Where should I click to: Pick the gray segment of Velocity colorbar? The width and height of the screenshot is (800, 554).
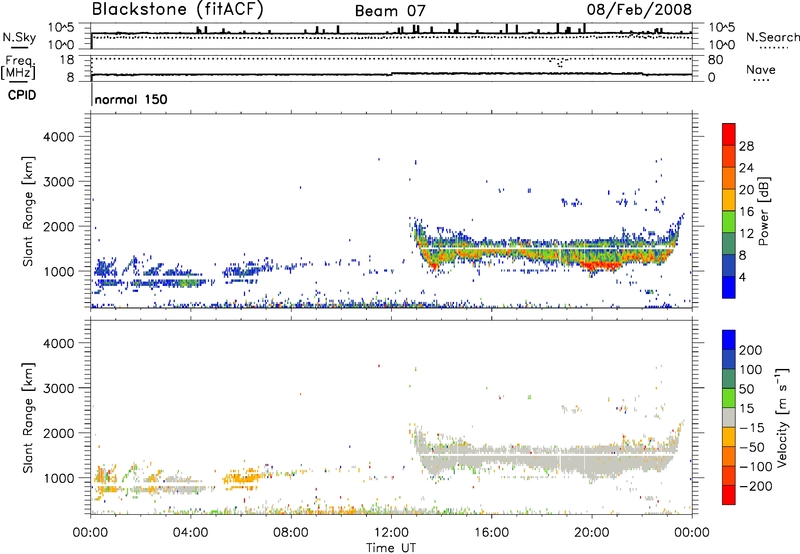click(729, 417)
